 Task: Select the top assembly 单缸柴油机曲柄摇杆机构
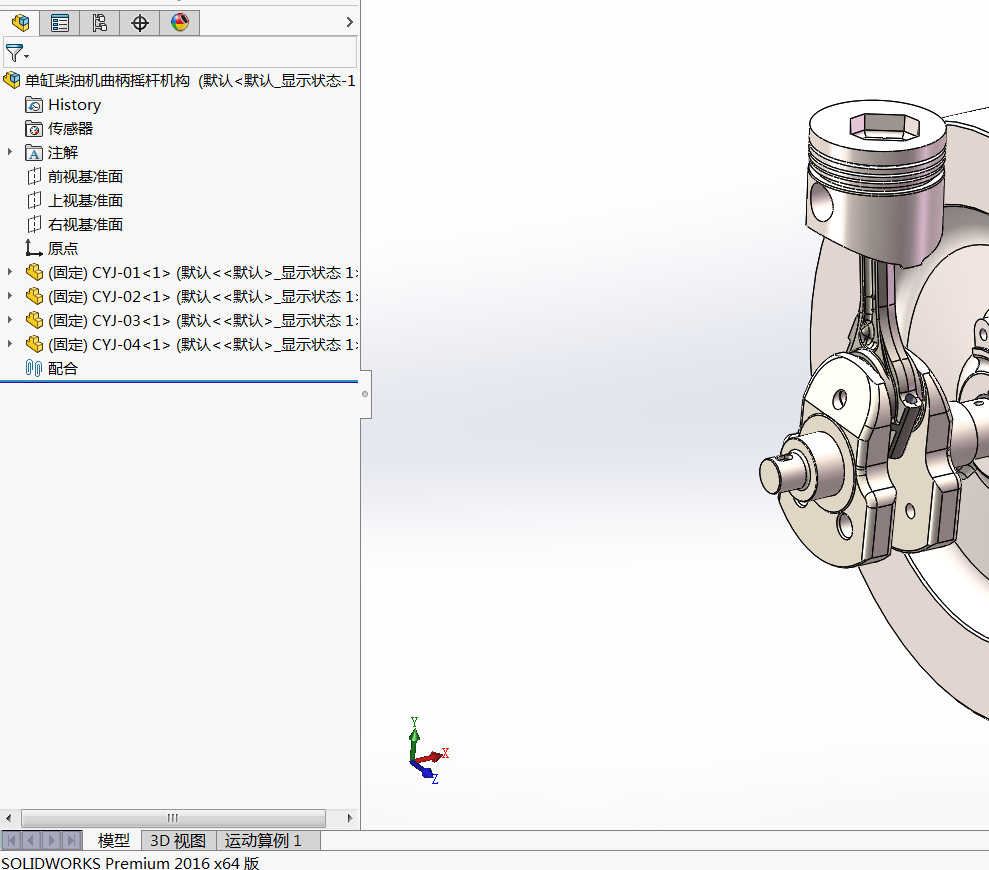pyautogui.click(x=189, y=81)
